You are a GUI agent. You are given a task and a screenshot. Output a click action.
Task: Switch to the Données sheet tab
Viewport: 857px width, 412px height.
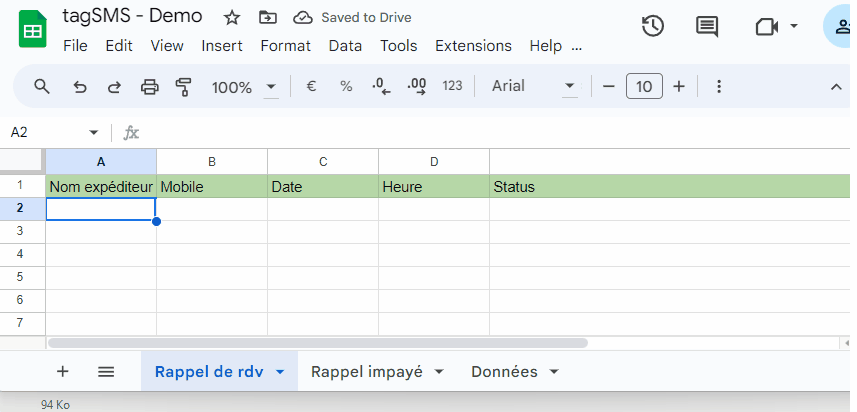[x=504, y=372]
